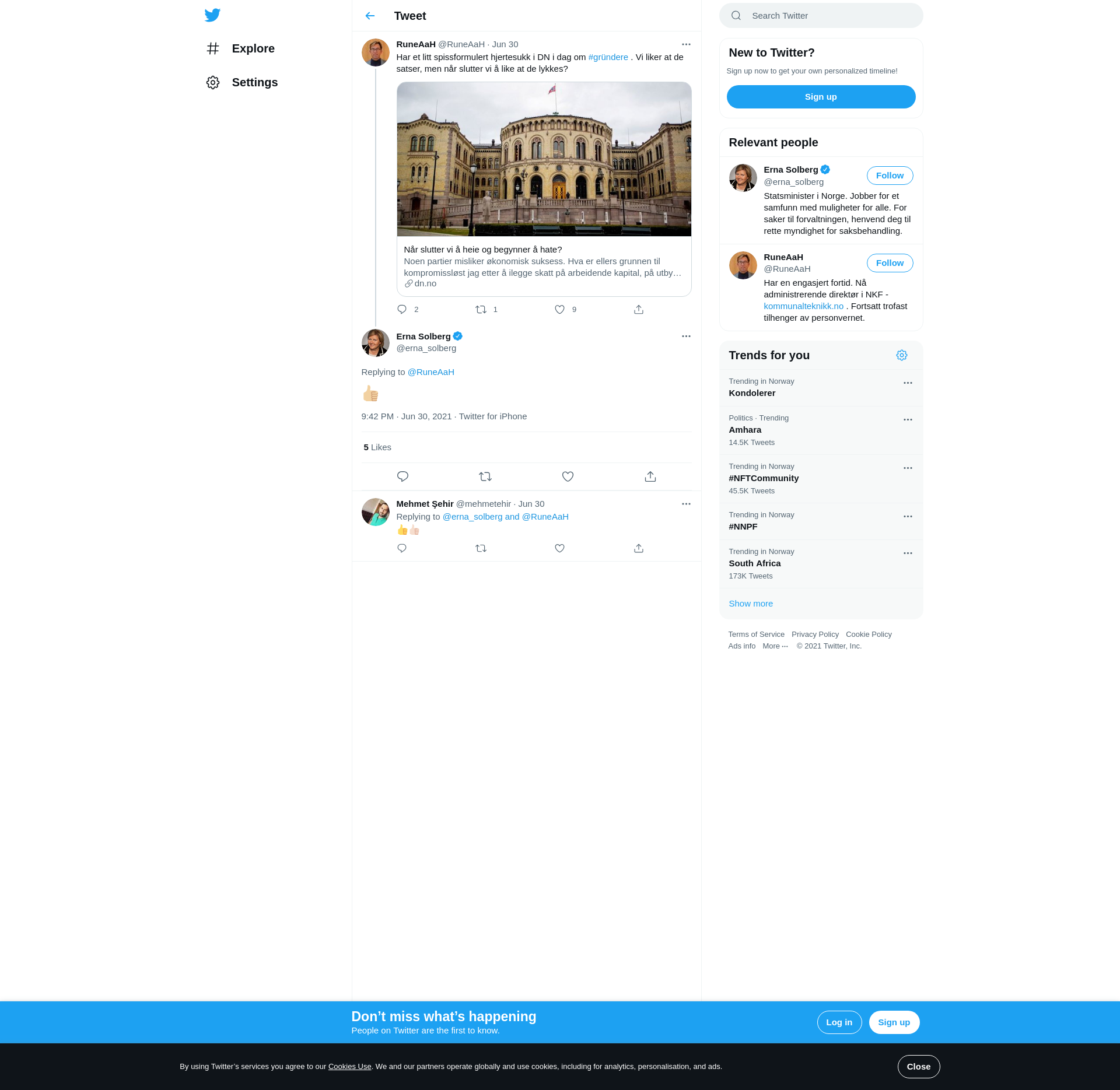
Task: Open options for South Africa trend
Action: tap(908, 553)
